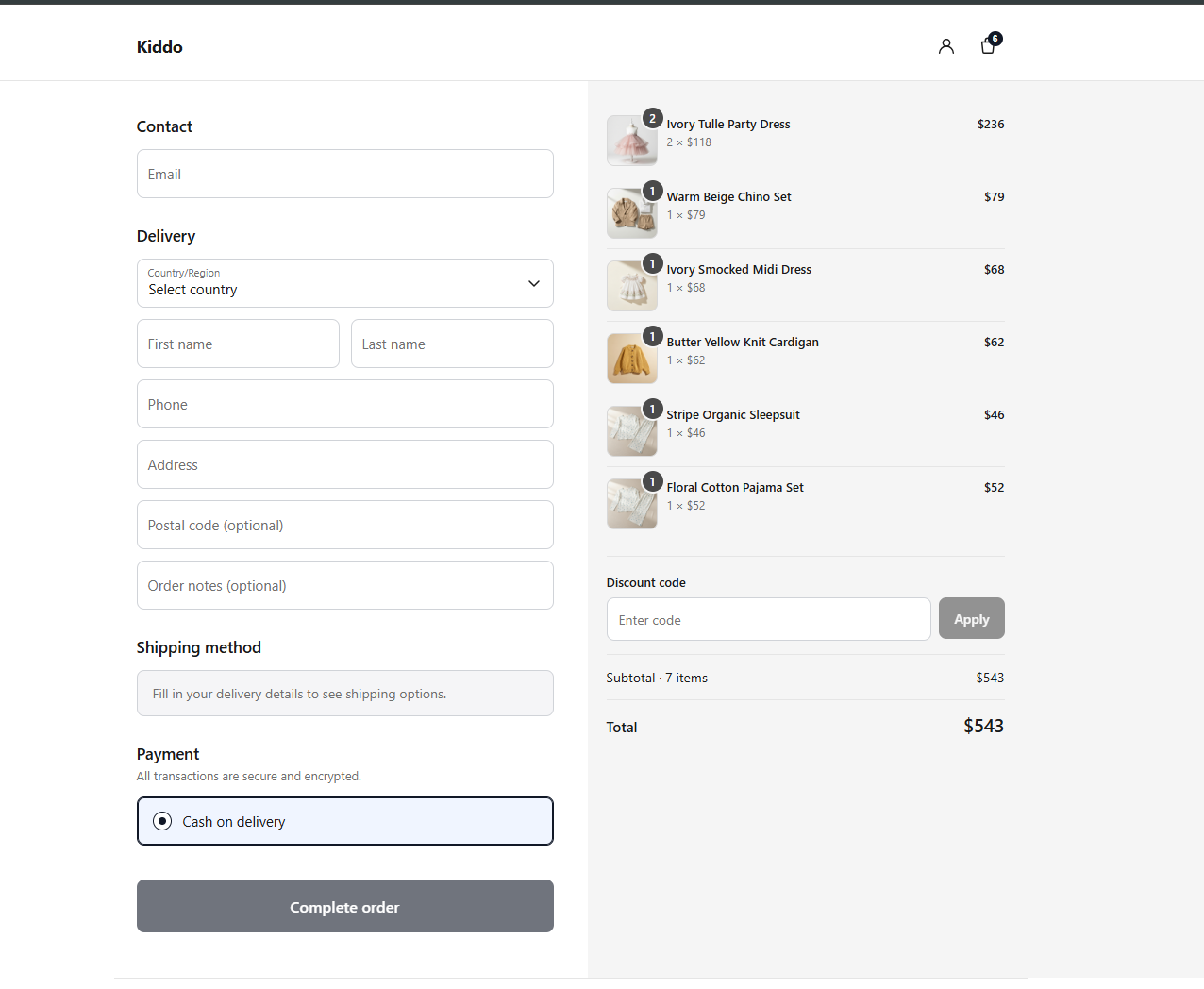This screenshot has width=1204, height=989.
Task: Open the shopping bag cart icon
Action: (x=988, y=45)
